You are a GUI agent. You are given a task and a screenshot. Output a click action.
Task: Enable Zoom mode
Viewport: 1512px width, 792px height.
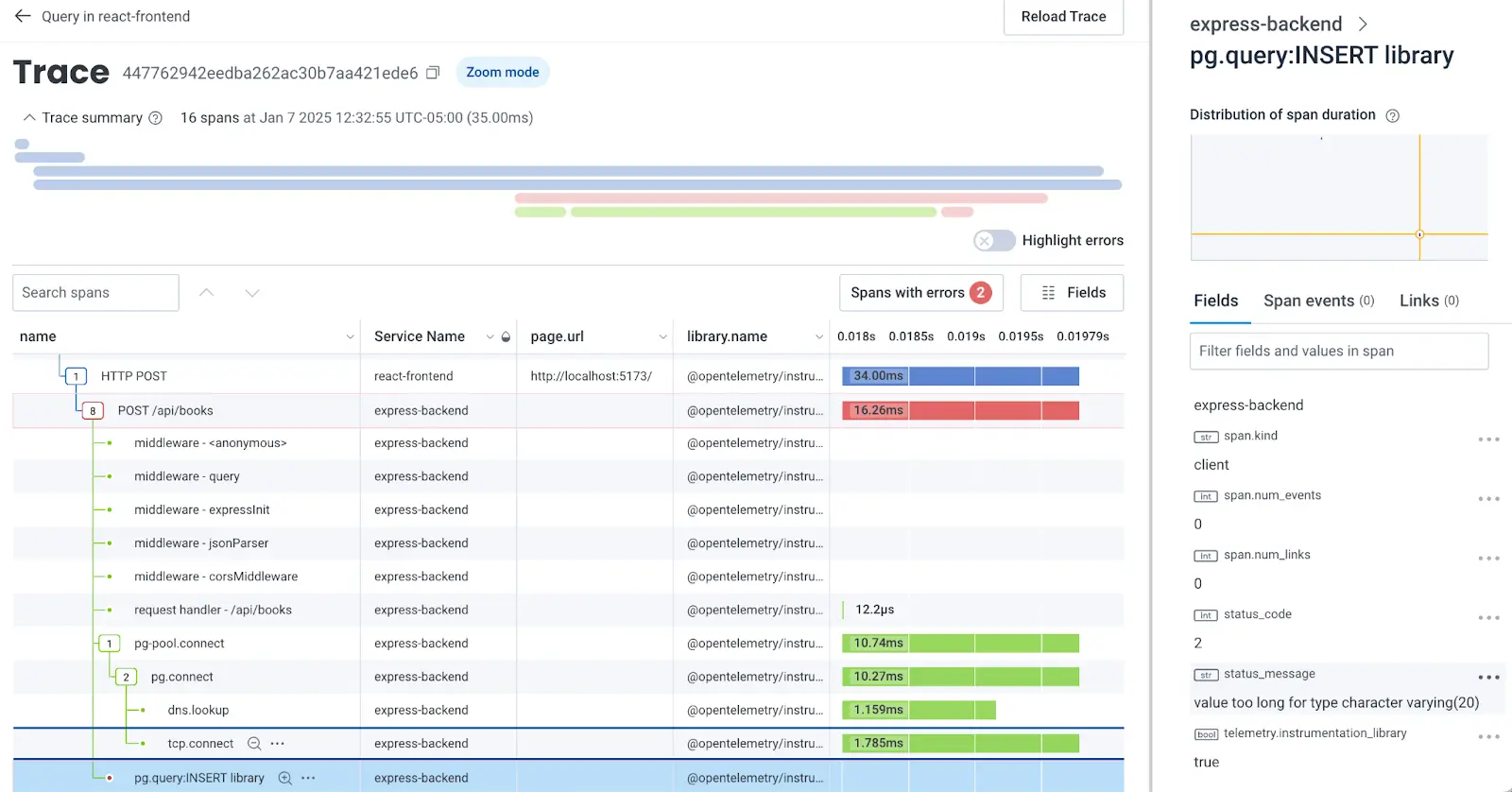click(x=502, y=73)
